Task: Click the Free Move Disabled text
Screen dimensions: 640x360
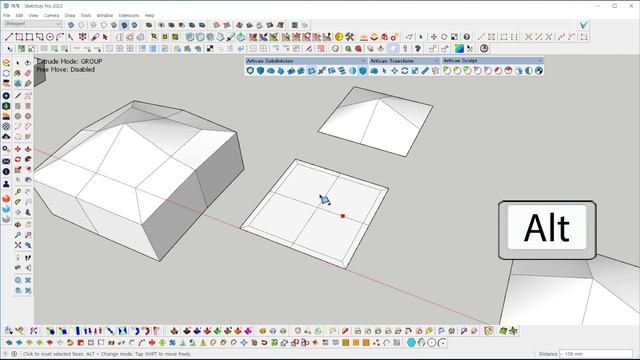Action: pos(66,69)
